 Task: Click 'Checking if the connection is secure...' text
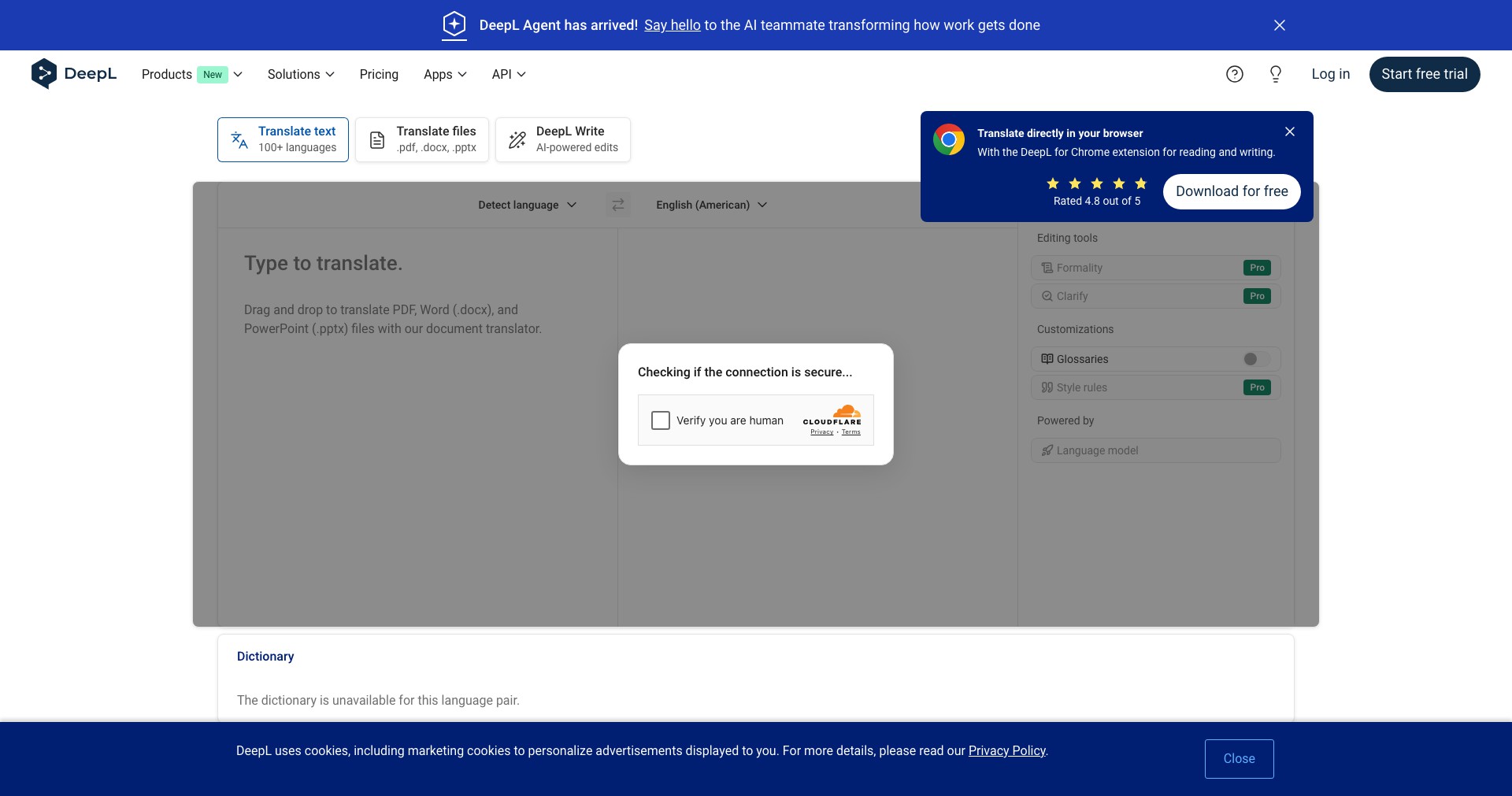[745, 372]
